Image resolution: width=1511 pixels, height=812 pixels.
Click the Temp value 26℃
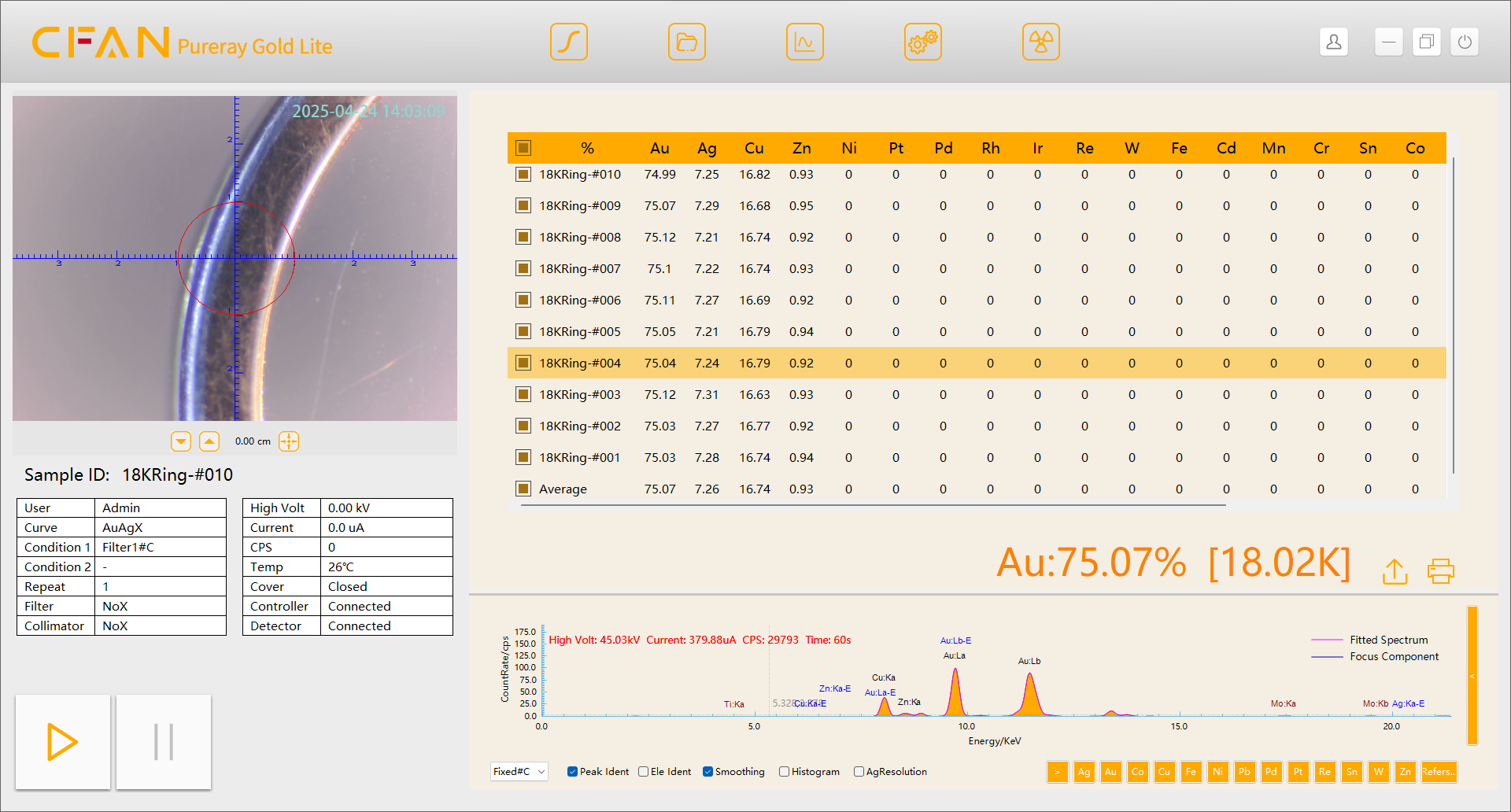(x=386, y=567)
